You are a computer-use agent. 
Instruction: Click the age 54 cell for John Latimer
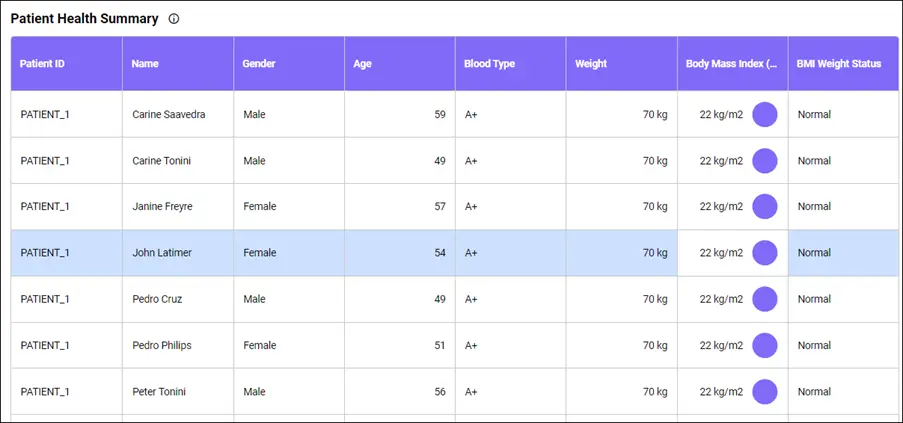(x=400, y=253)
